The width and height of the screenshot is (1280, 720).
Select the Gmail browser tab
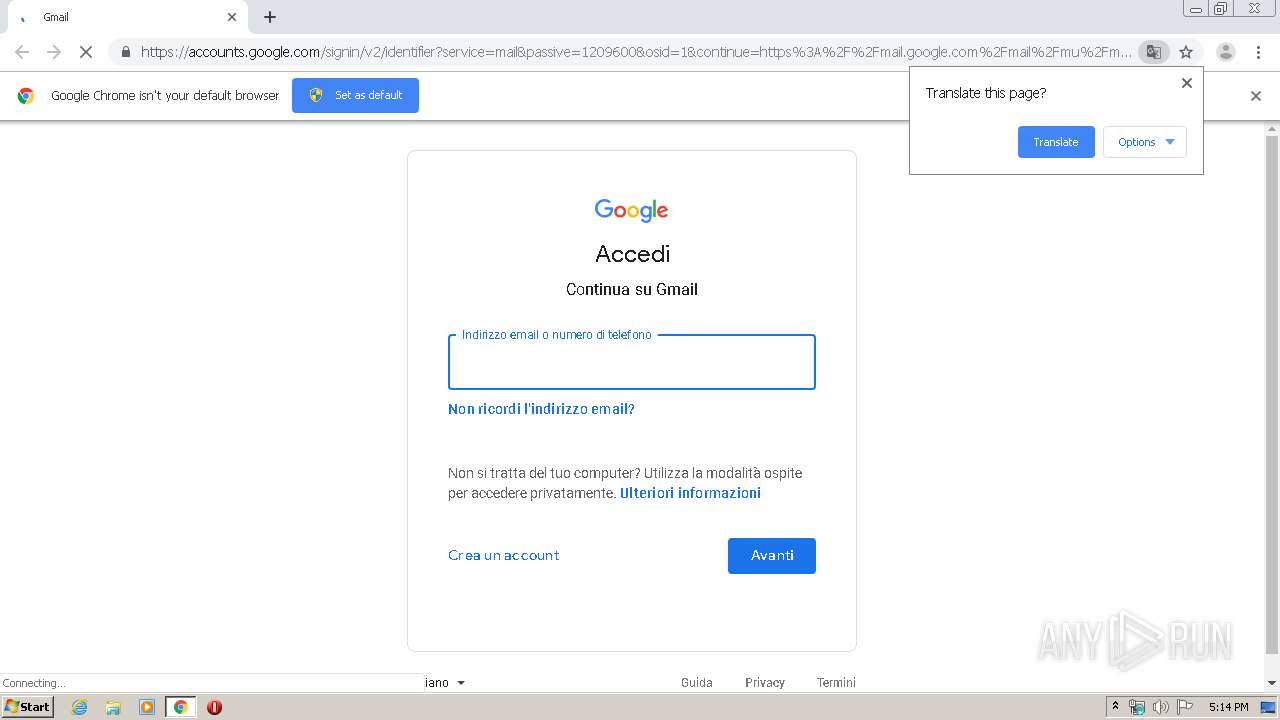tap(126, 17)
